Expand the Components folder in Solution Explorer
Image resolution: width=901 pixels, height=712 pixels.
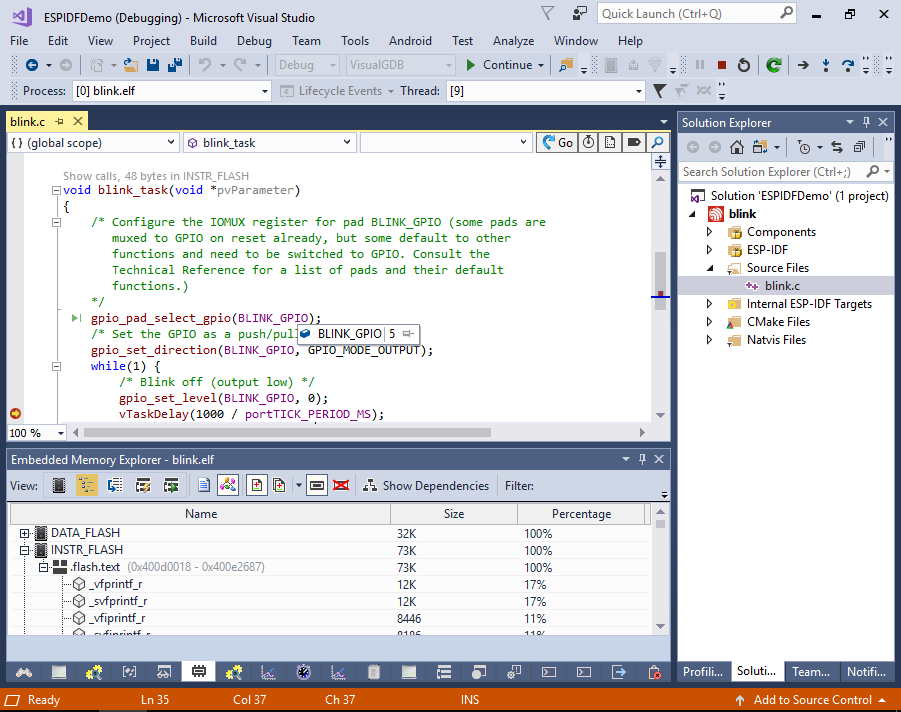pyautogui.click(x=709, y=232)
